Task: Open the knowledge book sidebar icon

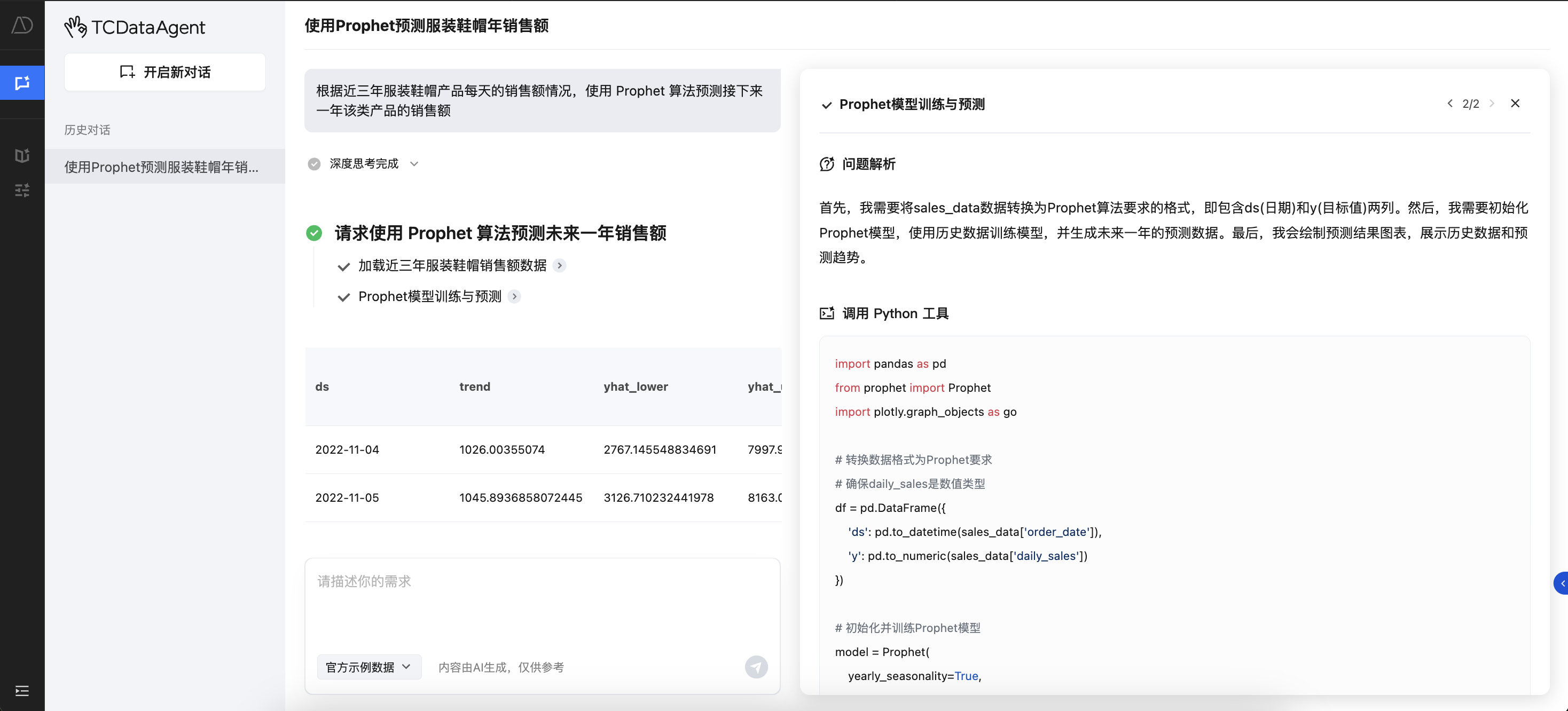Action: 22,156
